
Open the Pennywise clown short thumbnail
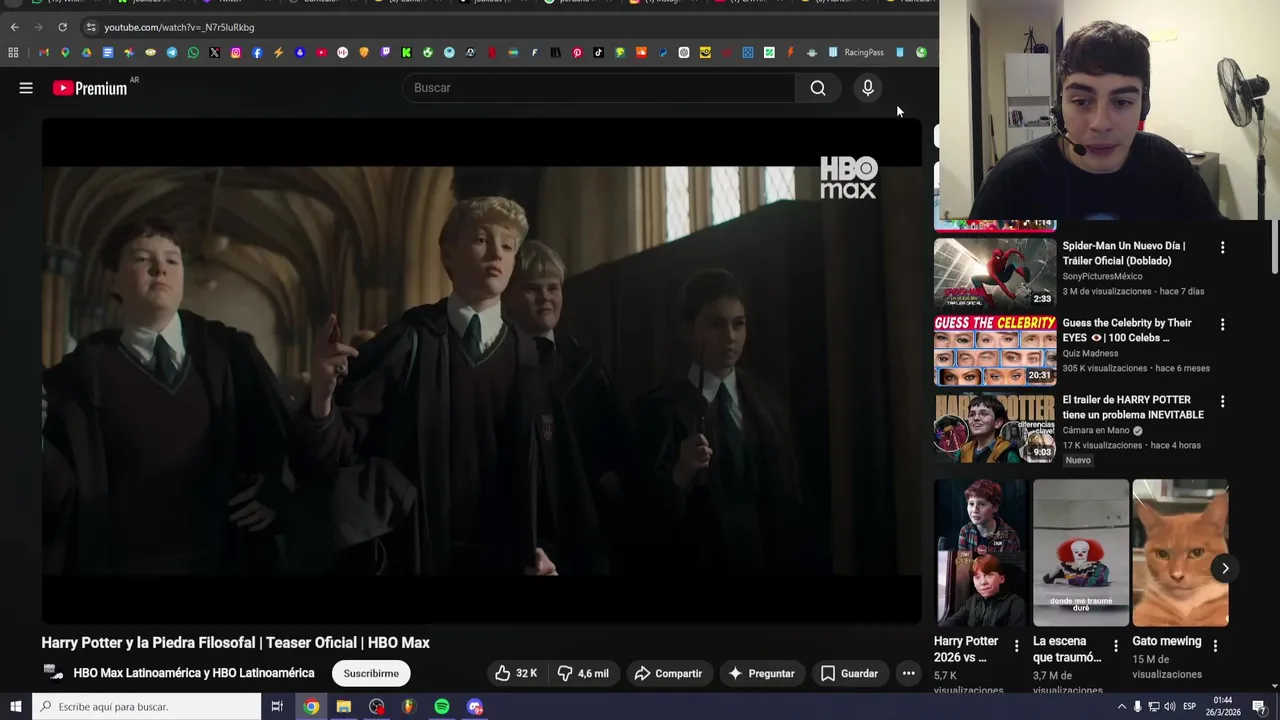[x=1080, y=553]
